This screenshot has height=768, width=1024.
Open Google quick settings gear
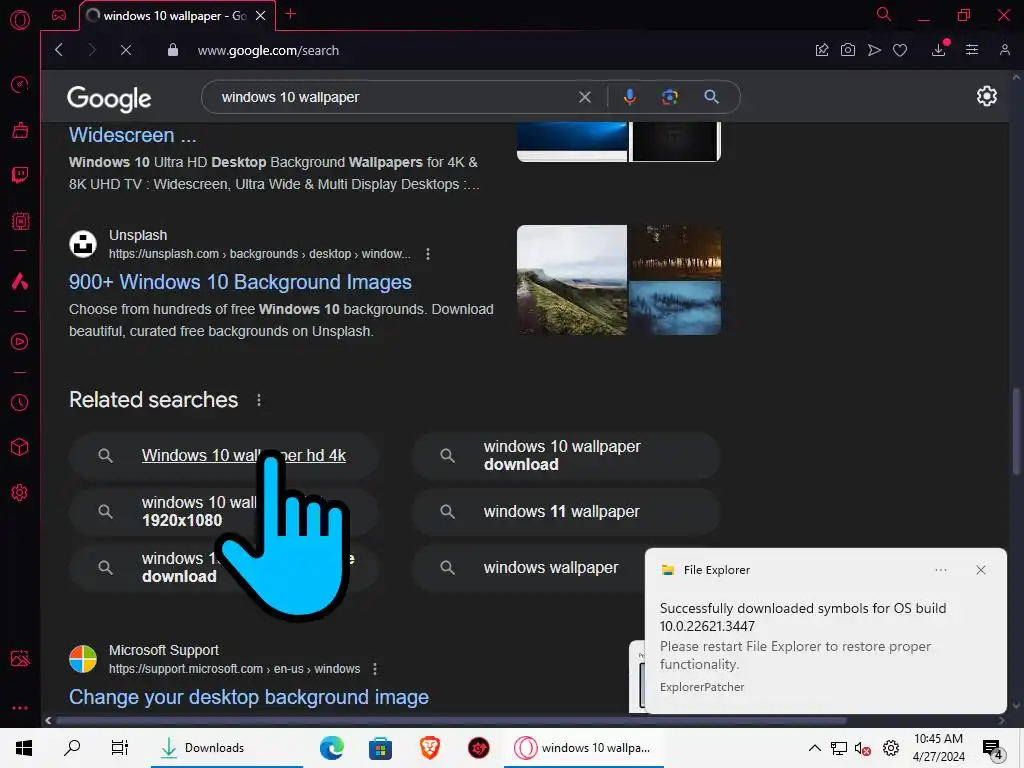pyautogui.click(x=986, y=97)
